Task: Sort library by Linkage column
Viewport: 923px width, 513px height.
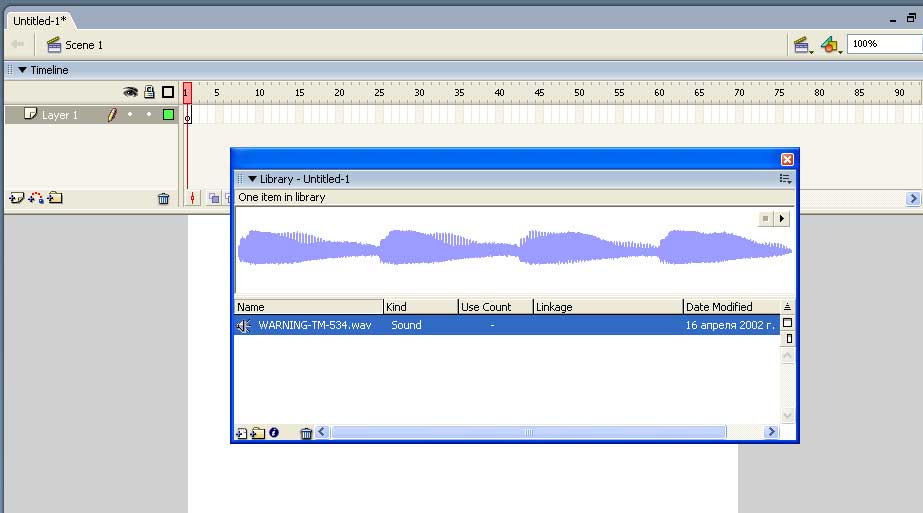Action: 608,307
